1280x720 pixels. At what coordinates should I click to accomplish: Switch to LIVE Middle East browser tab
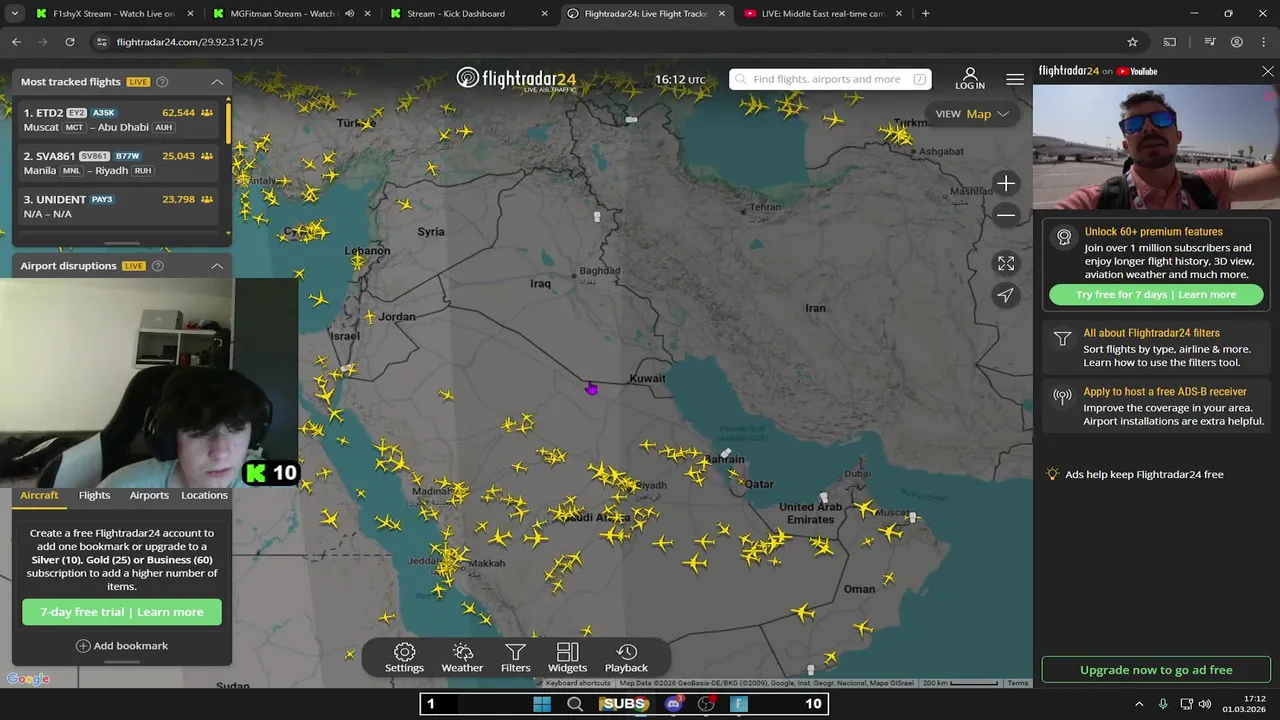tap(823, 14)
